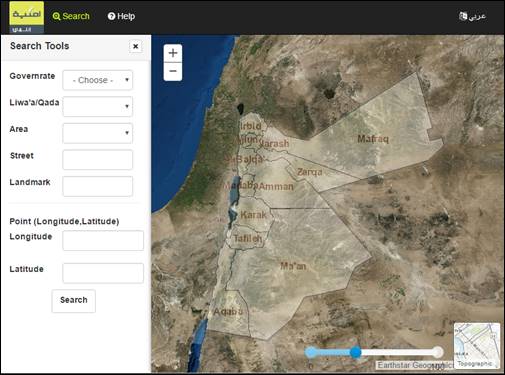The image size is (505, 375).
Task: Click the right end slider handle
Action: 438,352
